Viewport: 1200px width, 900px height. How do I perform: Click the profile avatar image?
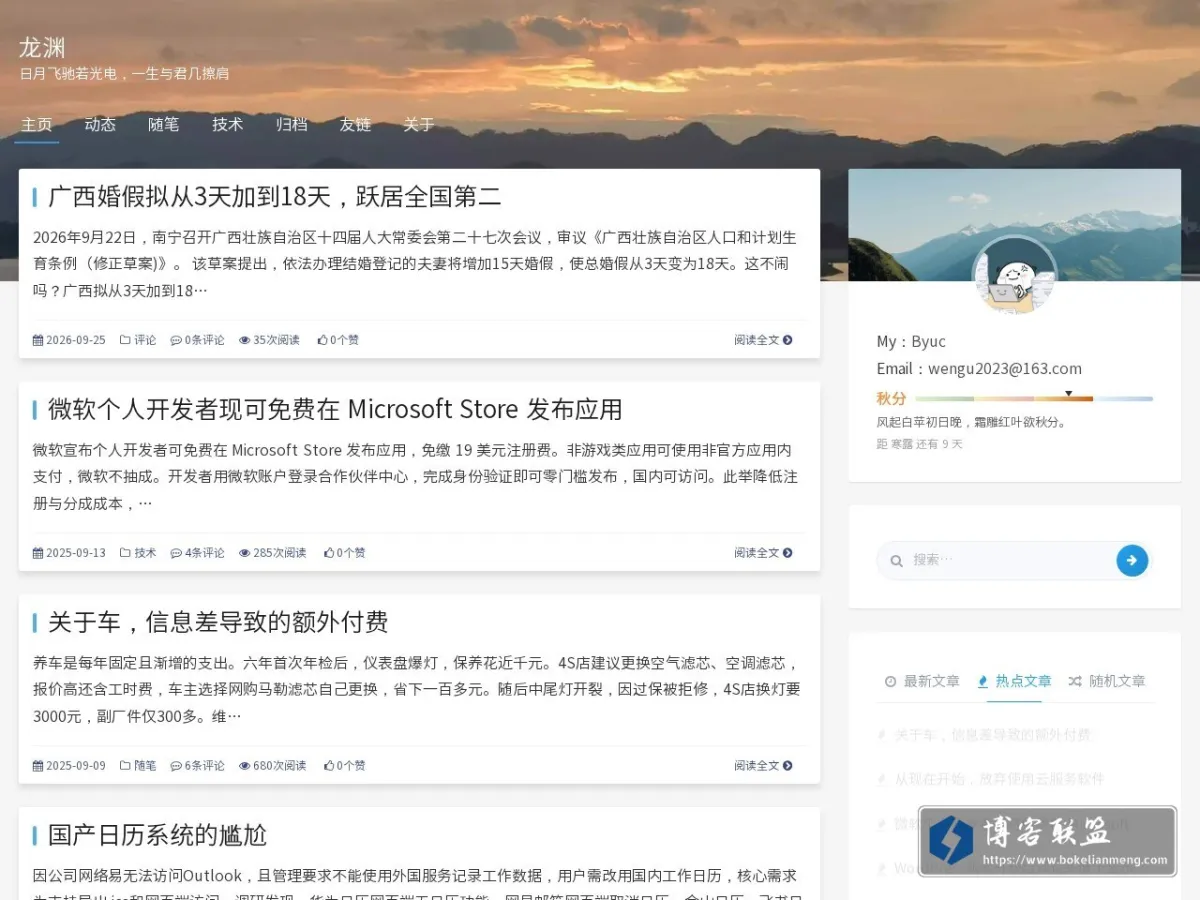coord(1014,277)
